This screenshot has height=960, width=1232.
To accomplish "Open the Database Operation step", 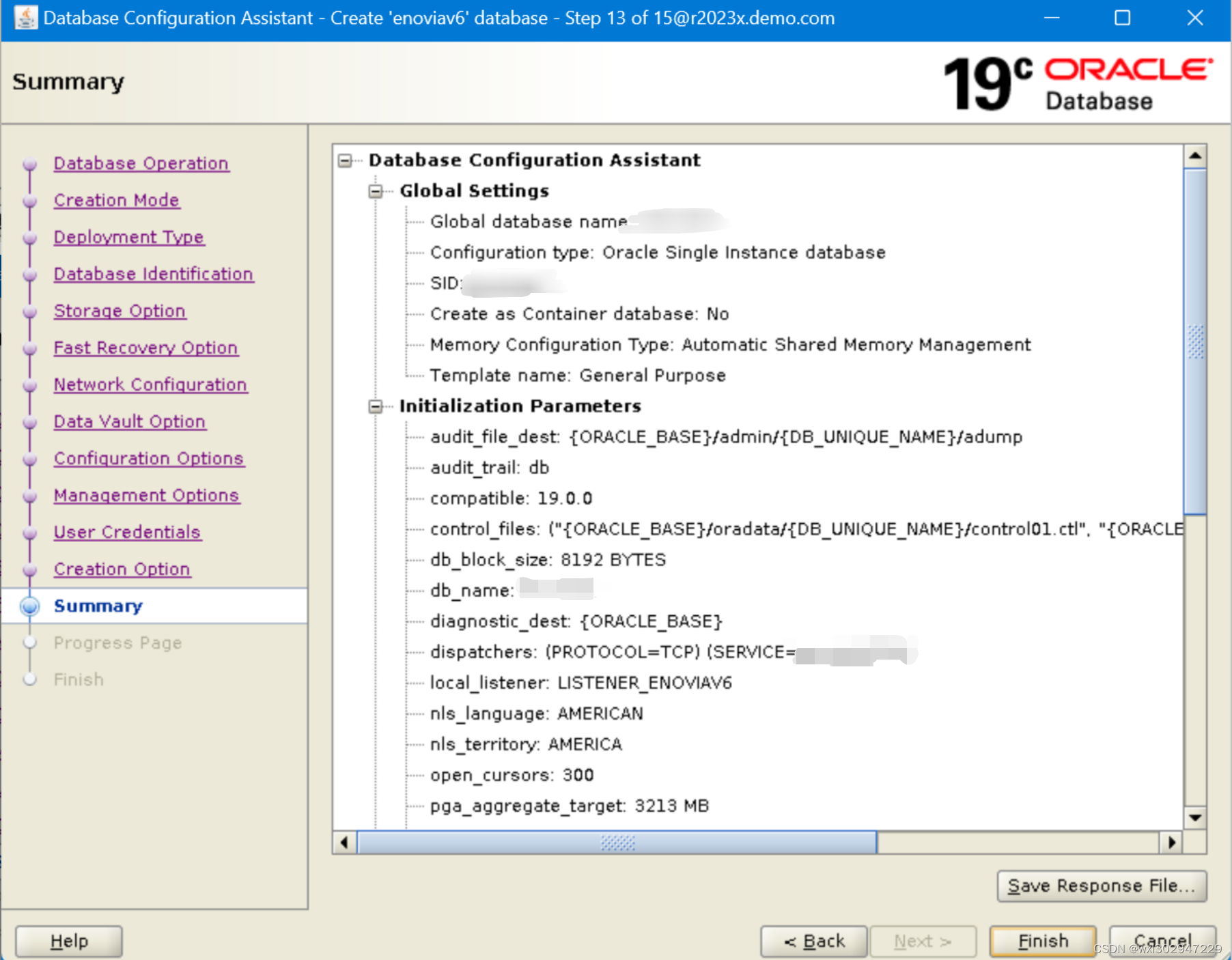I will pos(141,163).
